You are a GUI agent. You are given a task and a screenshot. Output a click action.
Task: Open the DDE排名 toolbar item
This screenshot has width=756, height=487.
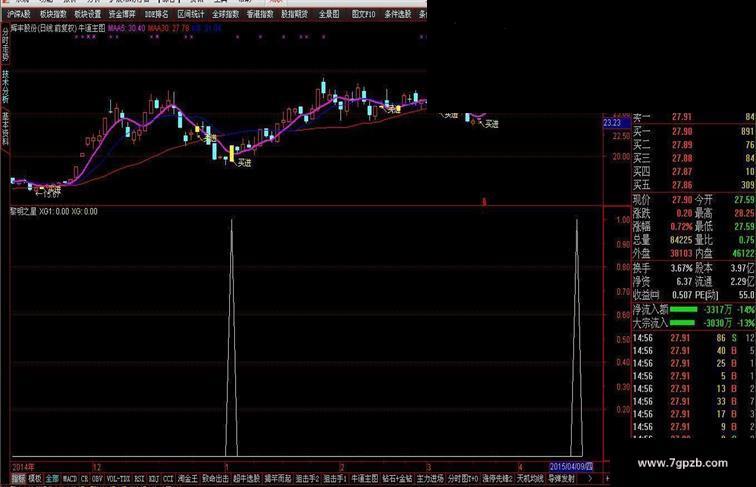(157, 14)
